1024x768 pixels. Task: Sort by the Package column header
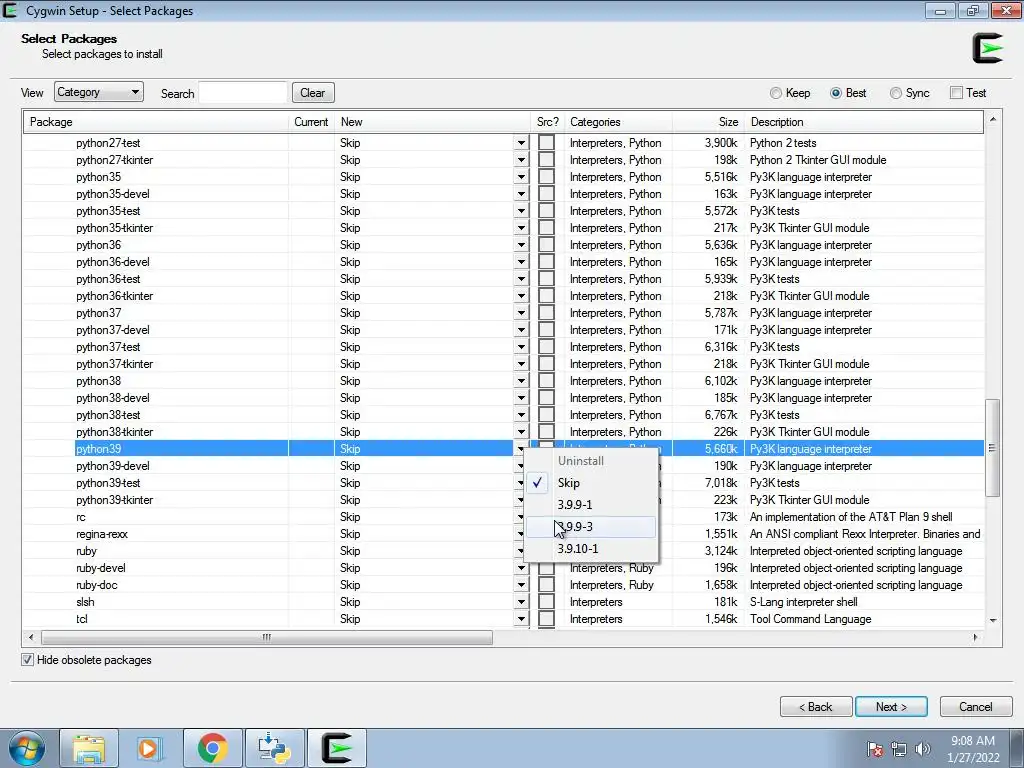[156, 122]
